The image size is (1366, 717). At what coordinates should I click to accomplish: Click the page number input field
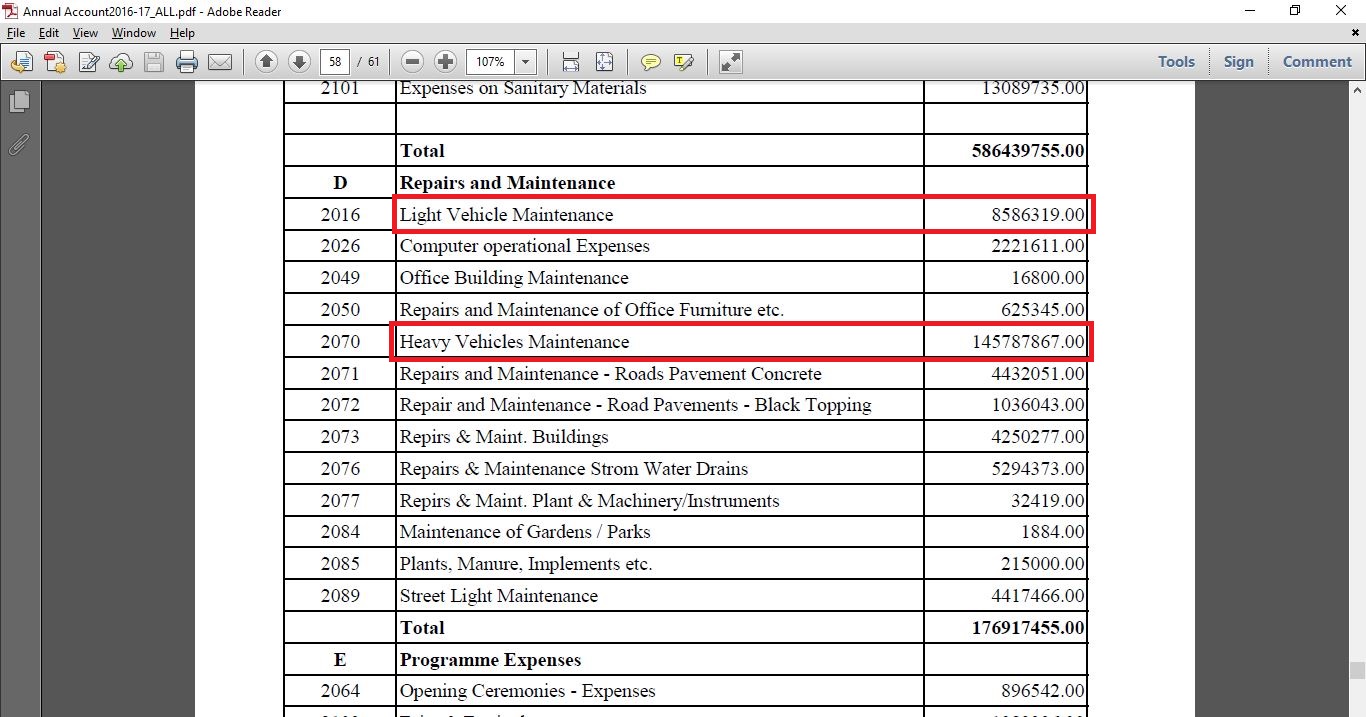[x=334, y=62]
